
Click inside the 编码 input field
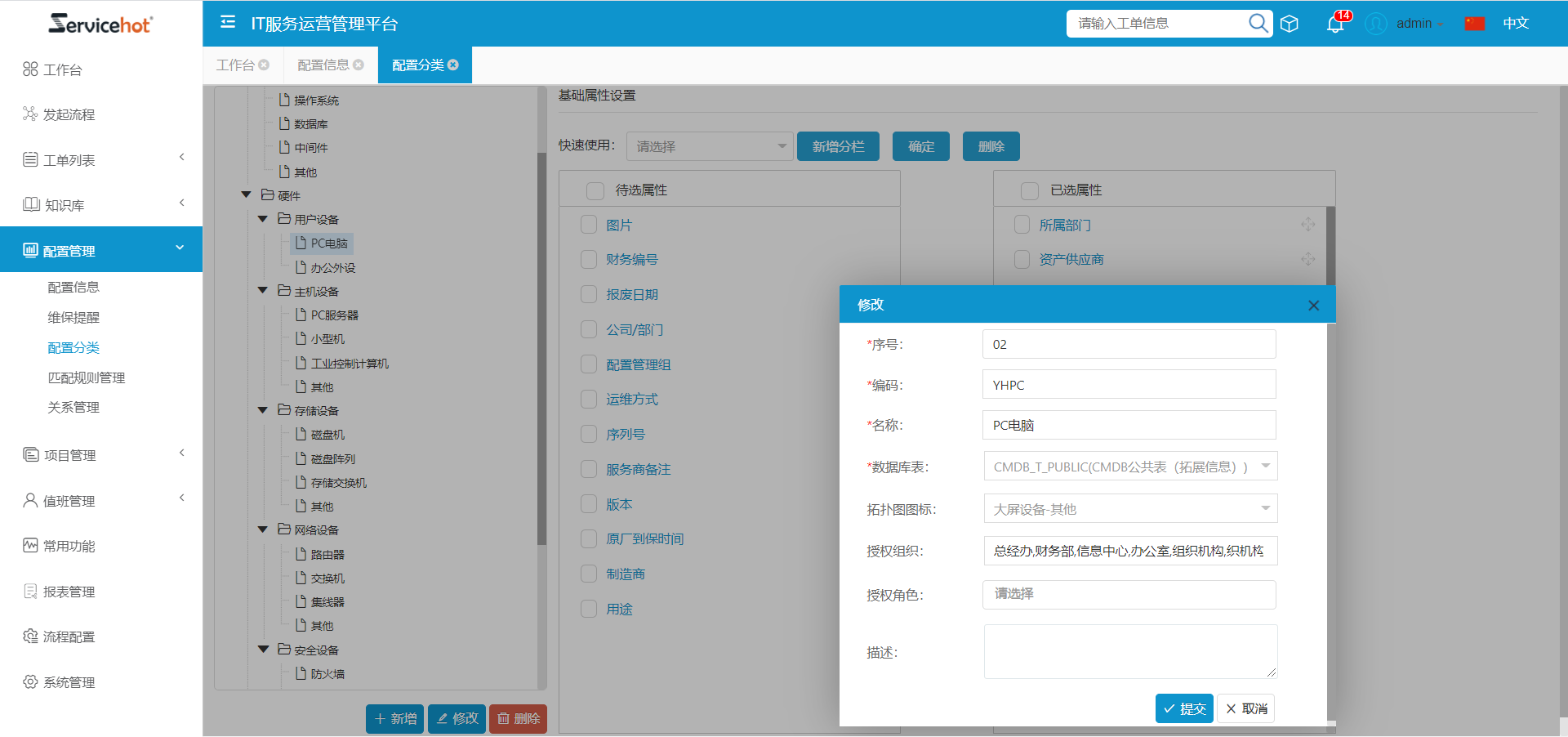[x=1129, y=384]
